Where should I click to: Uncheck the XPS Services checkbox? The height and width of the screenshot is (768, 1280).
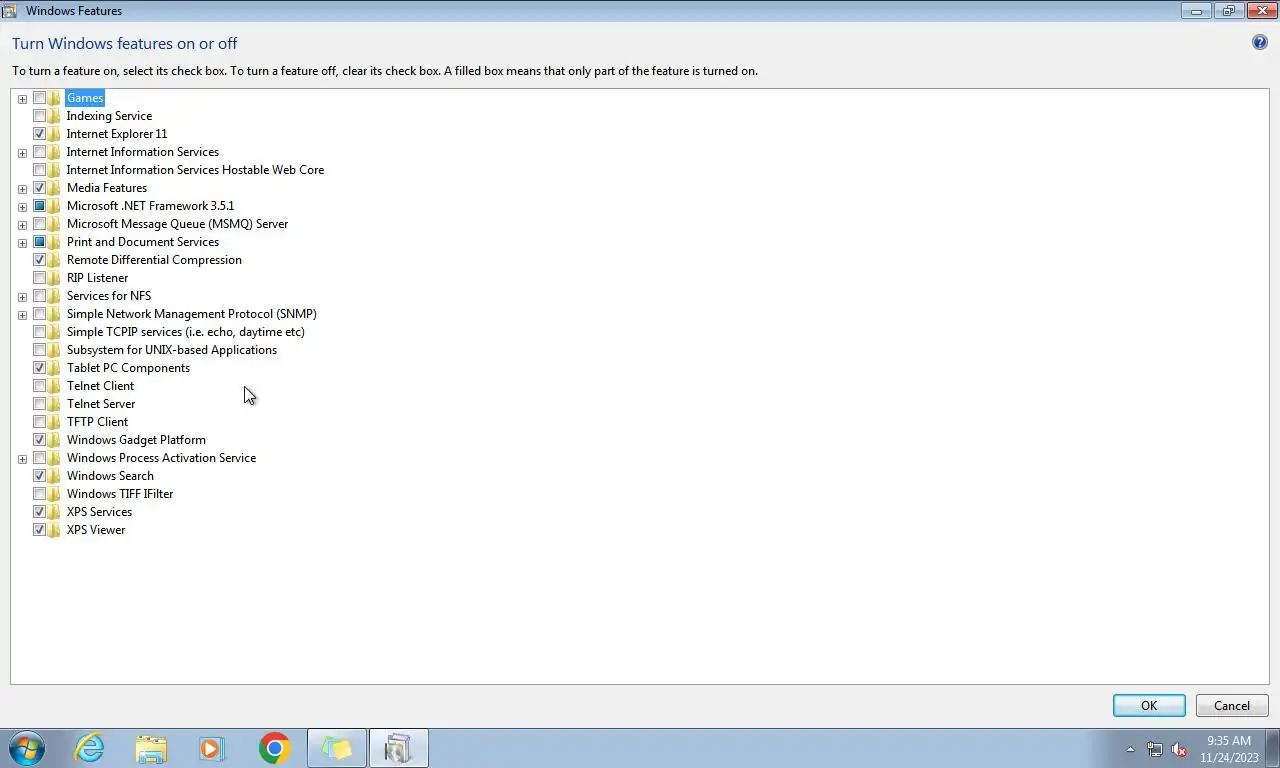click(40, 512)
